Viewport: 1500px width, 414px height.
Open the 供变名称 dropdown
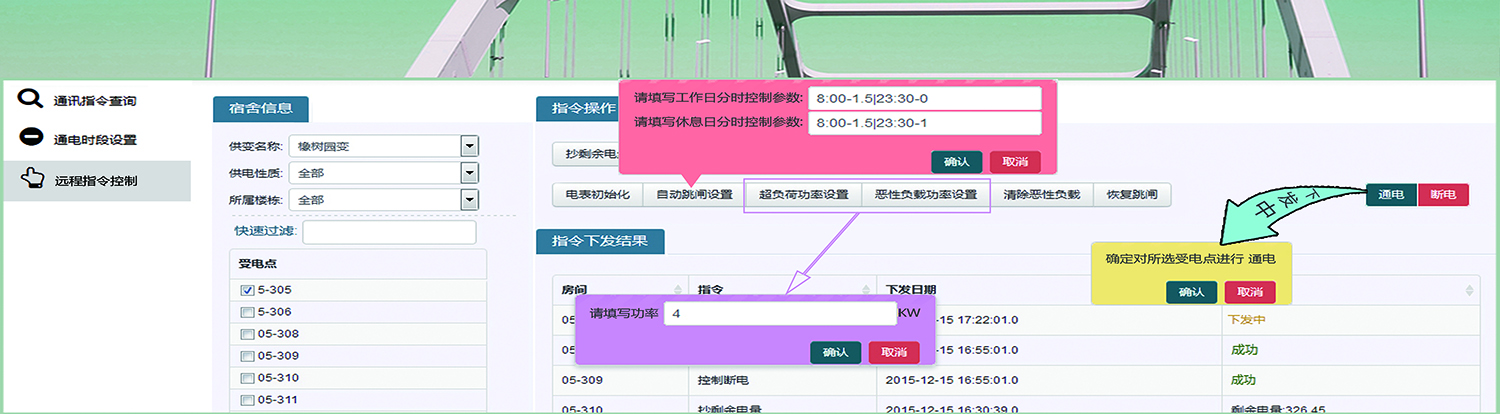tap(469, 147)
